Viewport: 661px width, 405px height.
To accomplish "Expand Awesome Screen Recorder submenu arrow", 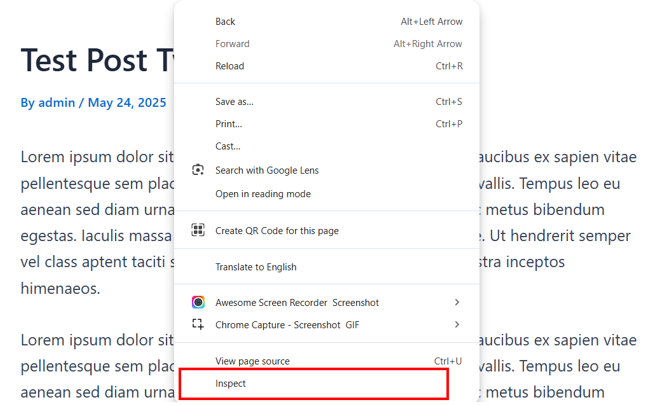I will click(457, 302).
